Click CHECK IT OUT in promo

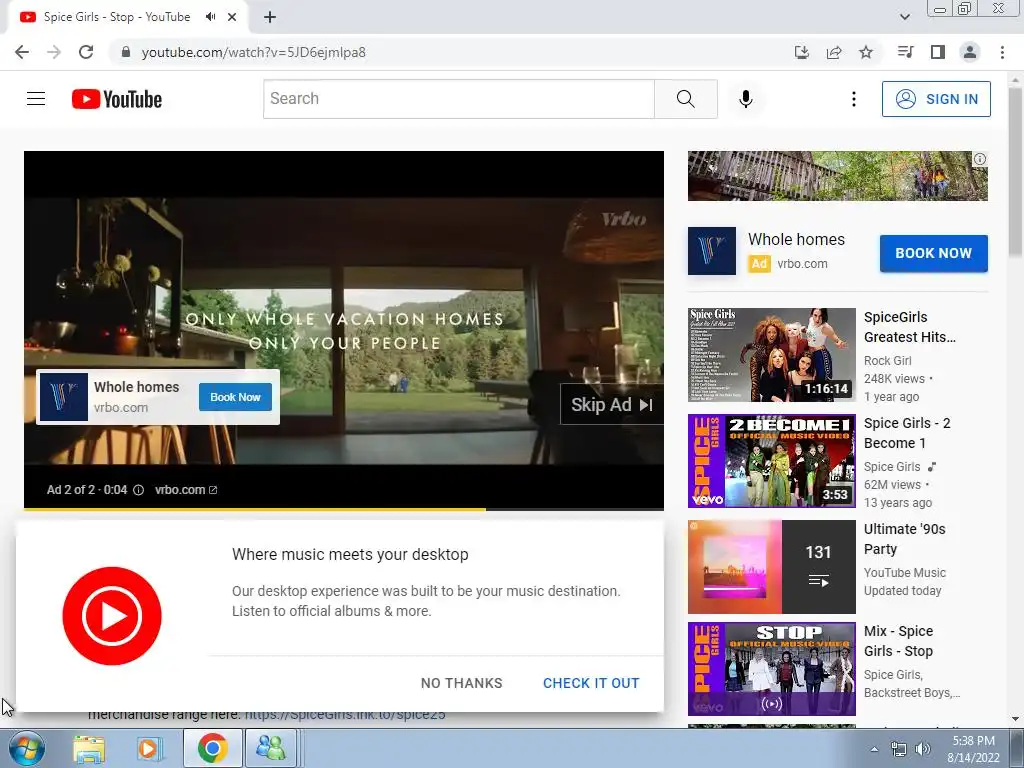click(591, 683)
